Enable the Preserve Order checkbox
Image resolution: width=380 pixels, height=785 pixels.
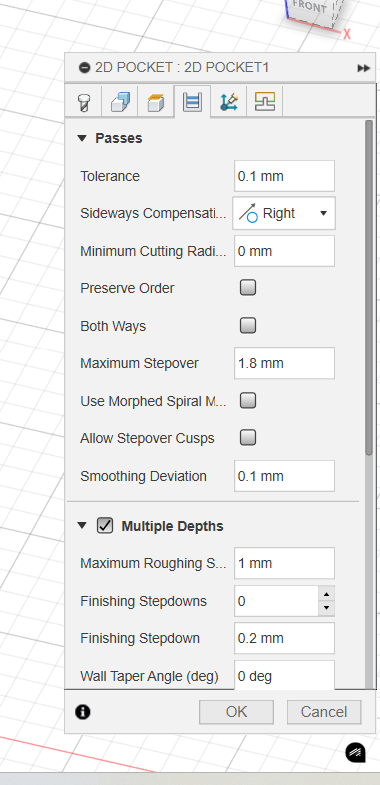pyautogui.click(x=248, y=288)
